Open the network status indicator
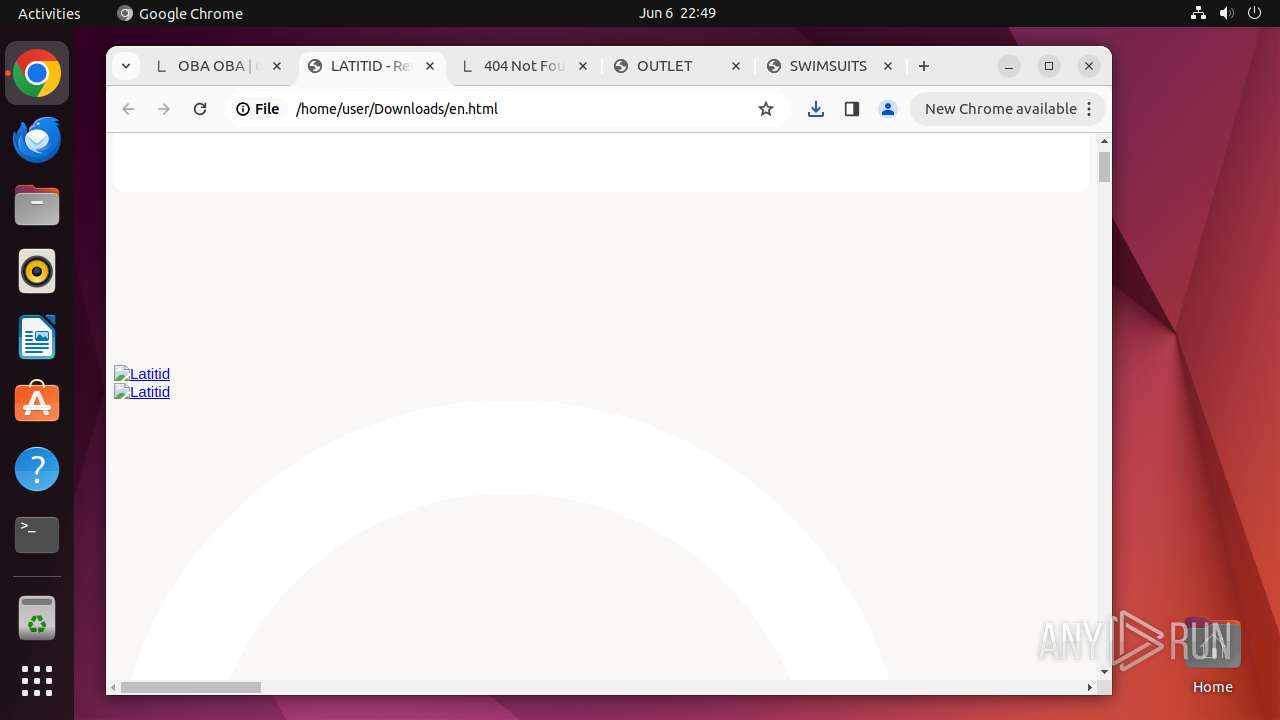This screenshot has height=720, width=1280. (x=1198, y=13)
